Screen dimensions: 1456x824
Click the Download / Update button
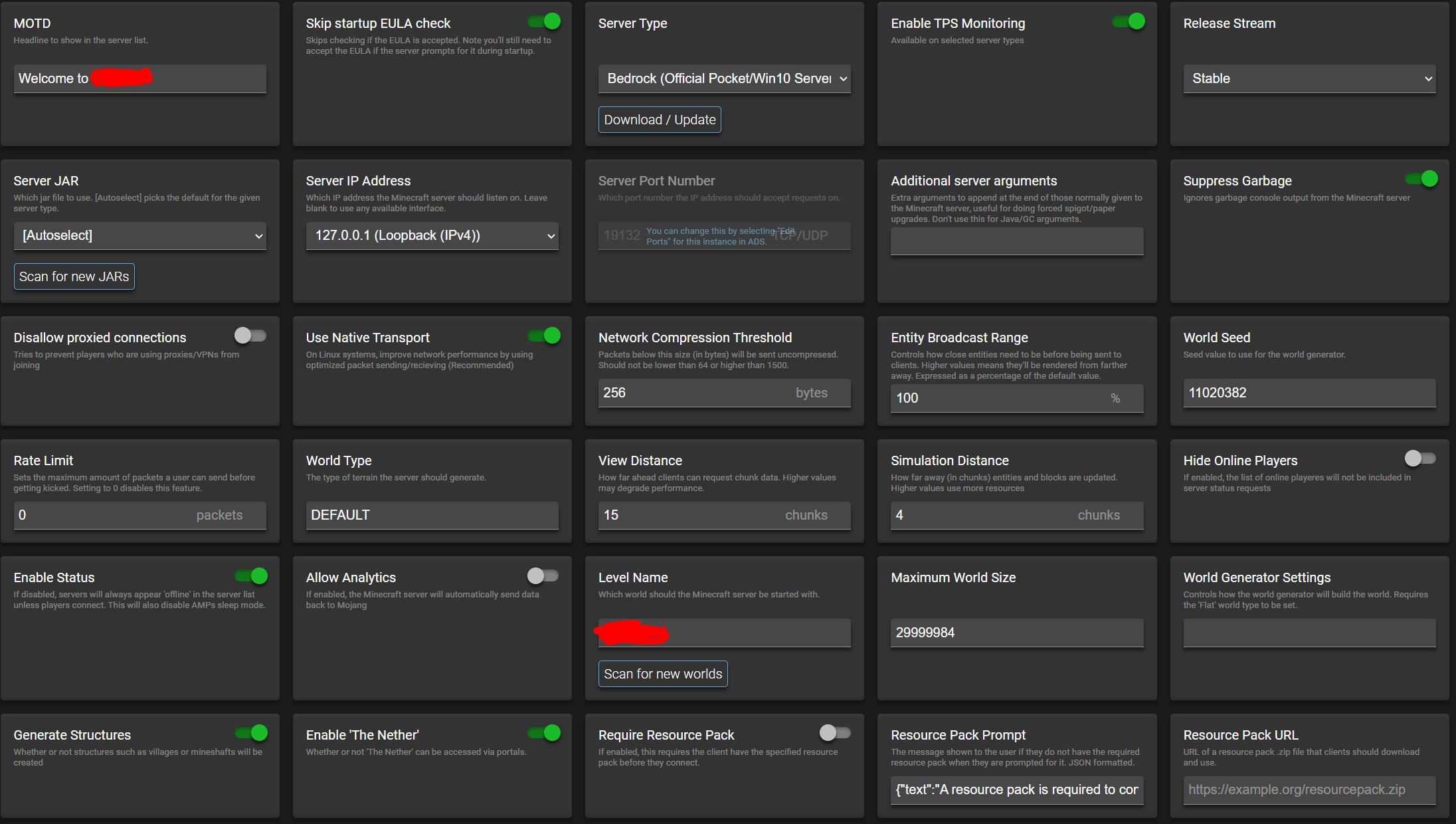pos(659,120)
